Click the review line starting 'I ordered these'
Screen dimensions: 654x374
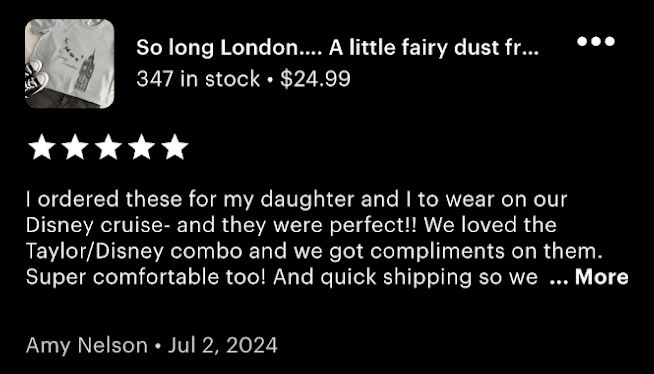(296, 199)
